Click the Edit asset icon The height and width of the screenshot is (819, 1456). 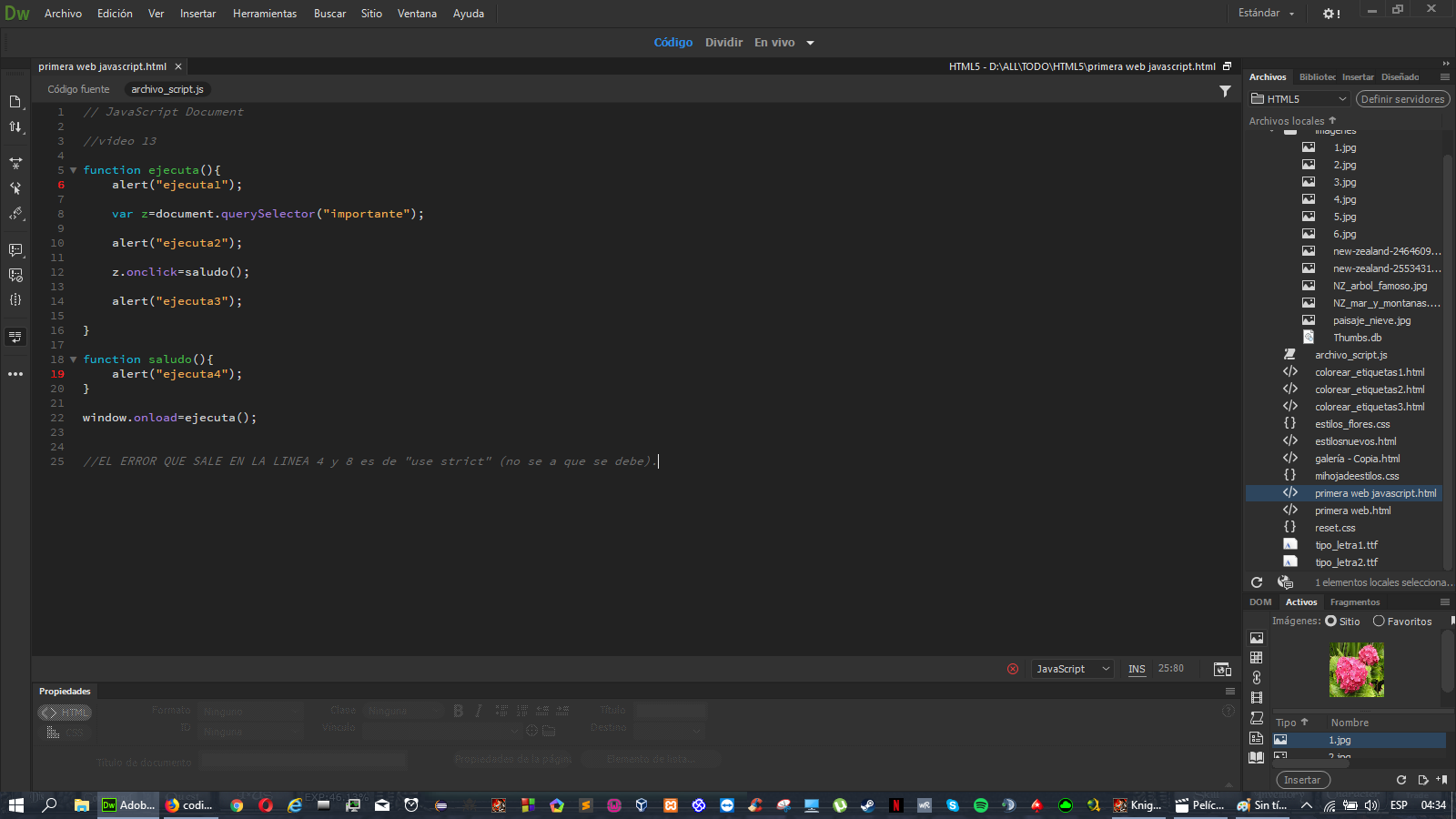1422,780
